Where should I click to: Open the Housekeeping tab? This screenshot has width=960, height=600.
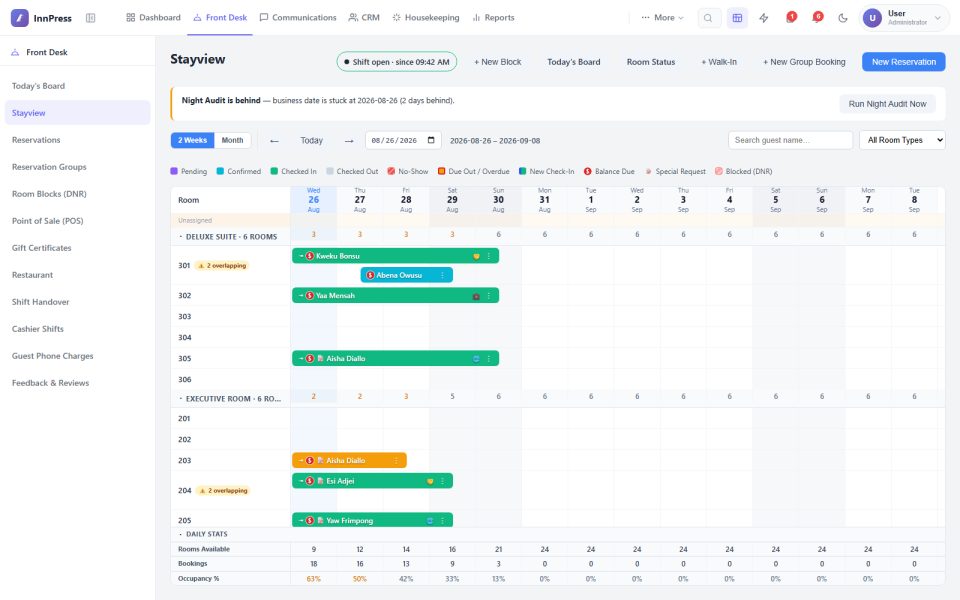426,18
